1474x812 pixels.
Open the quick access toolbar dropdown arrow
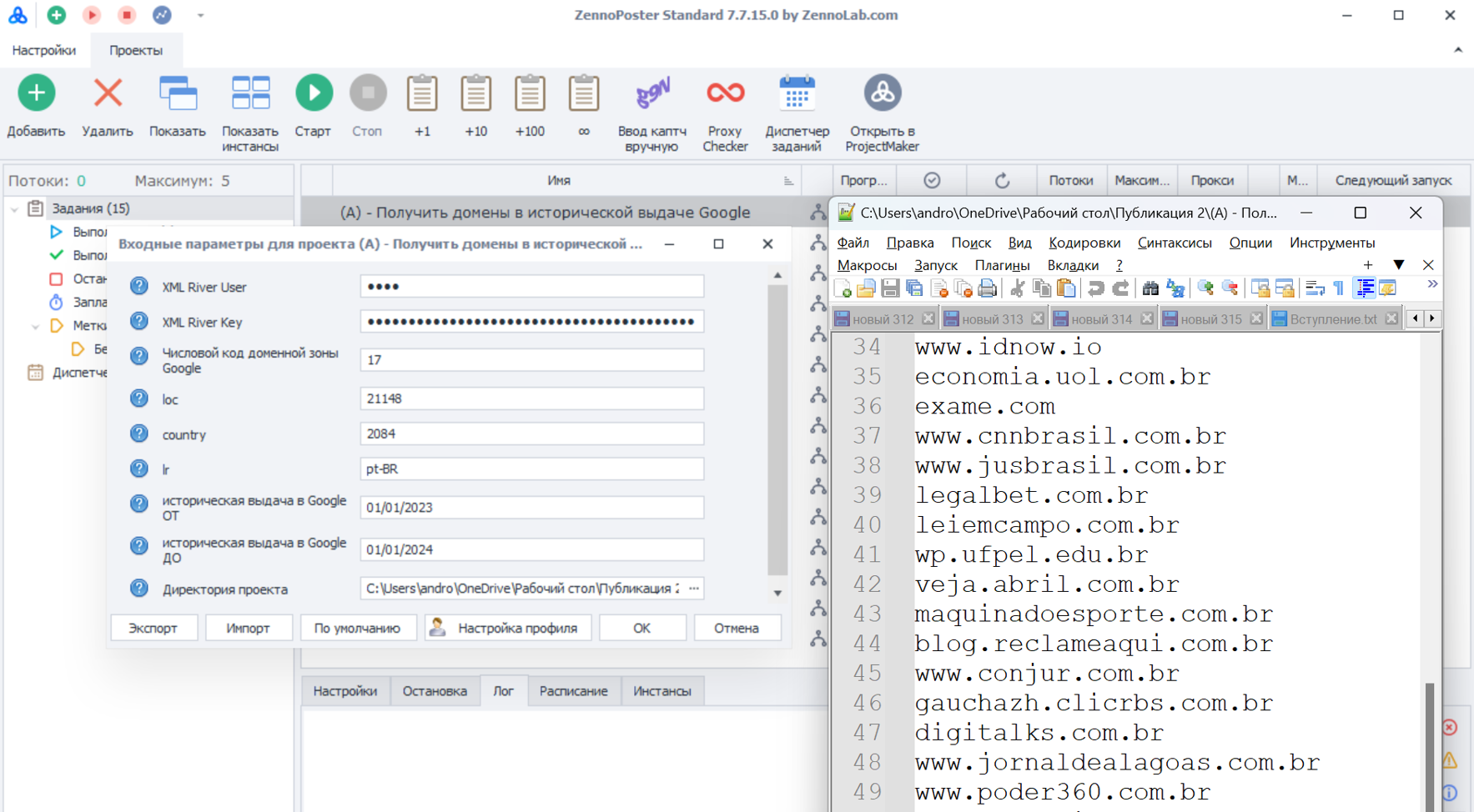(x=200, y=15)
